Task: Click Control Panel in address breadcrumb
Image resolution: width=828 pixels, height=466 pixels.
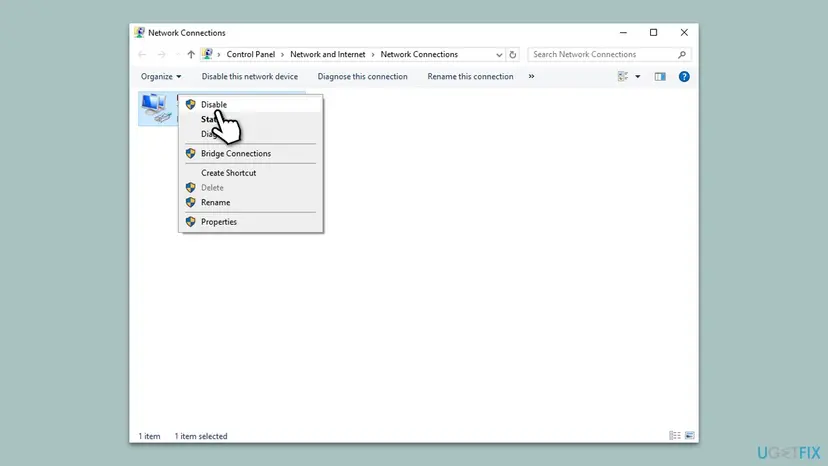Action: (x=251, y=54)
